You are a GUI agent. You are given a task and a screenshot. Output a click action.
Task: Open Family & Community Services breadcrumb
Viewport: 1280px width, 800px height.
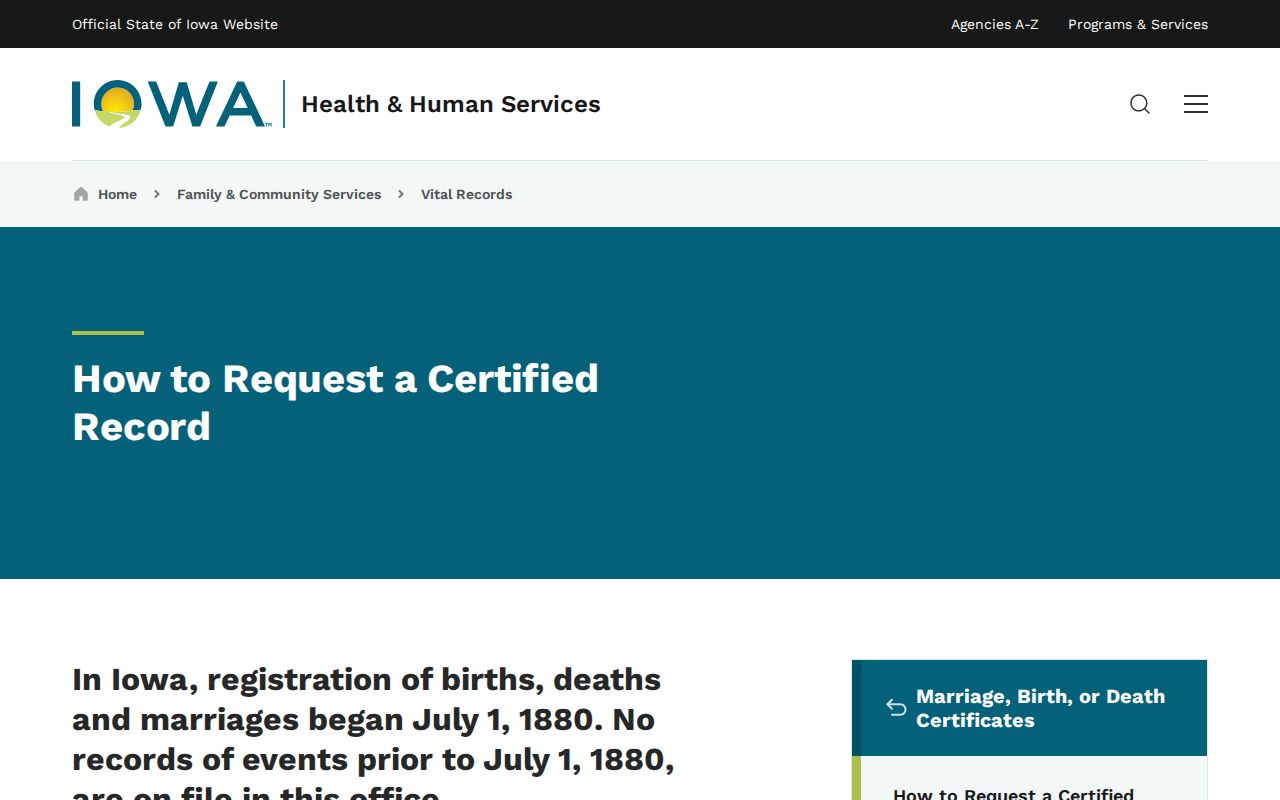(x=279, y=194)
